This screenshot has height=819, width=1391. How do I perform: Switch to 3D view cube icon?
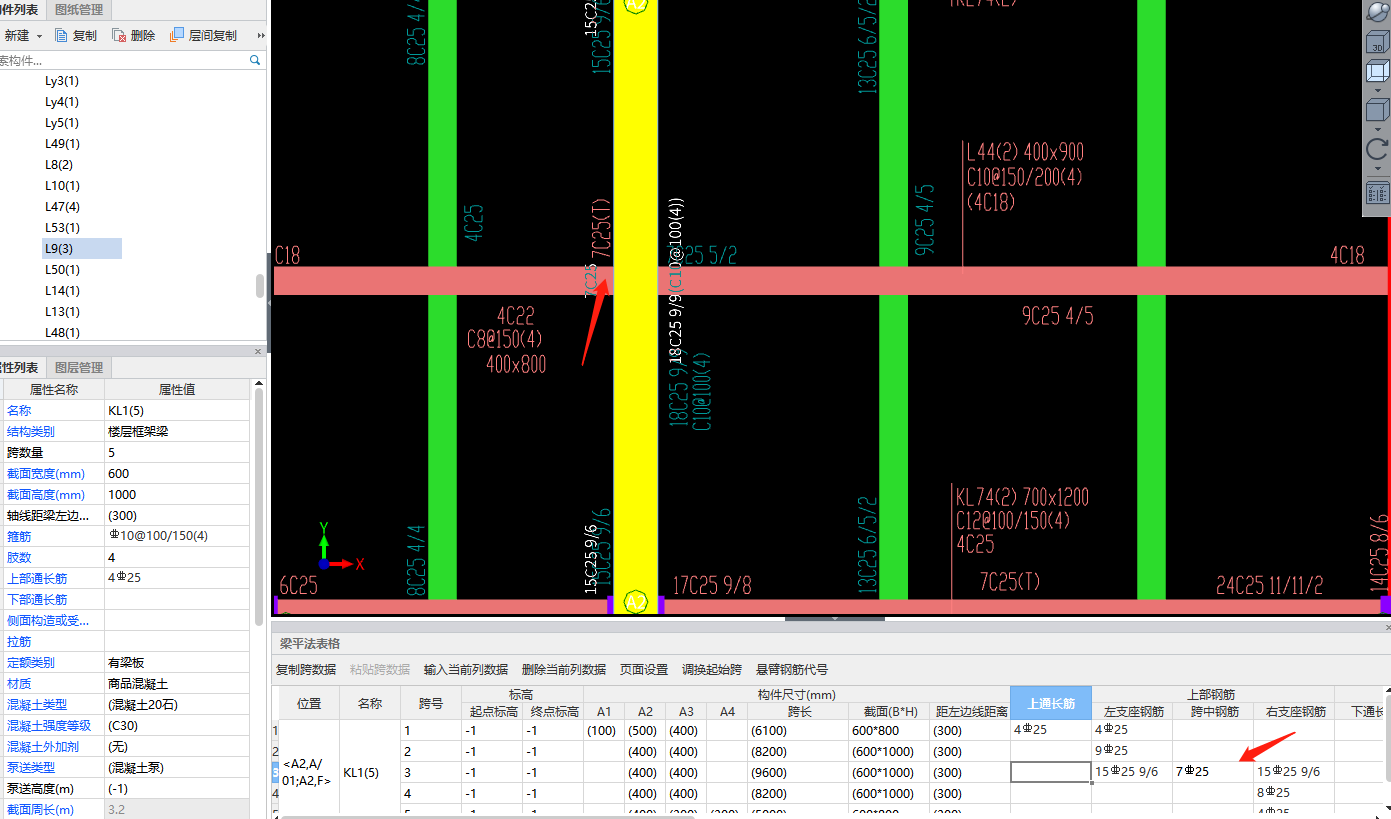pos(1377,42)
